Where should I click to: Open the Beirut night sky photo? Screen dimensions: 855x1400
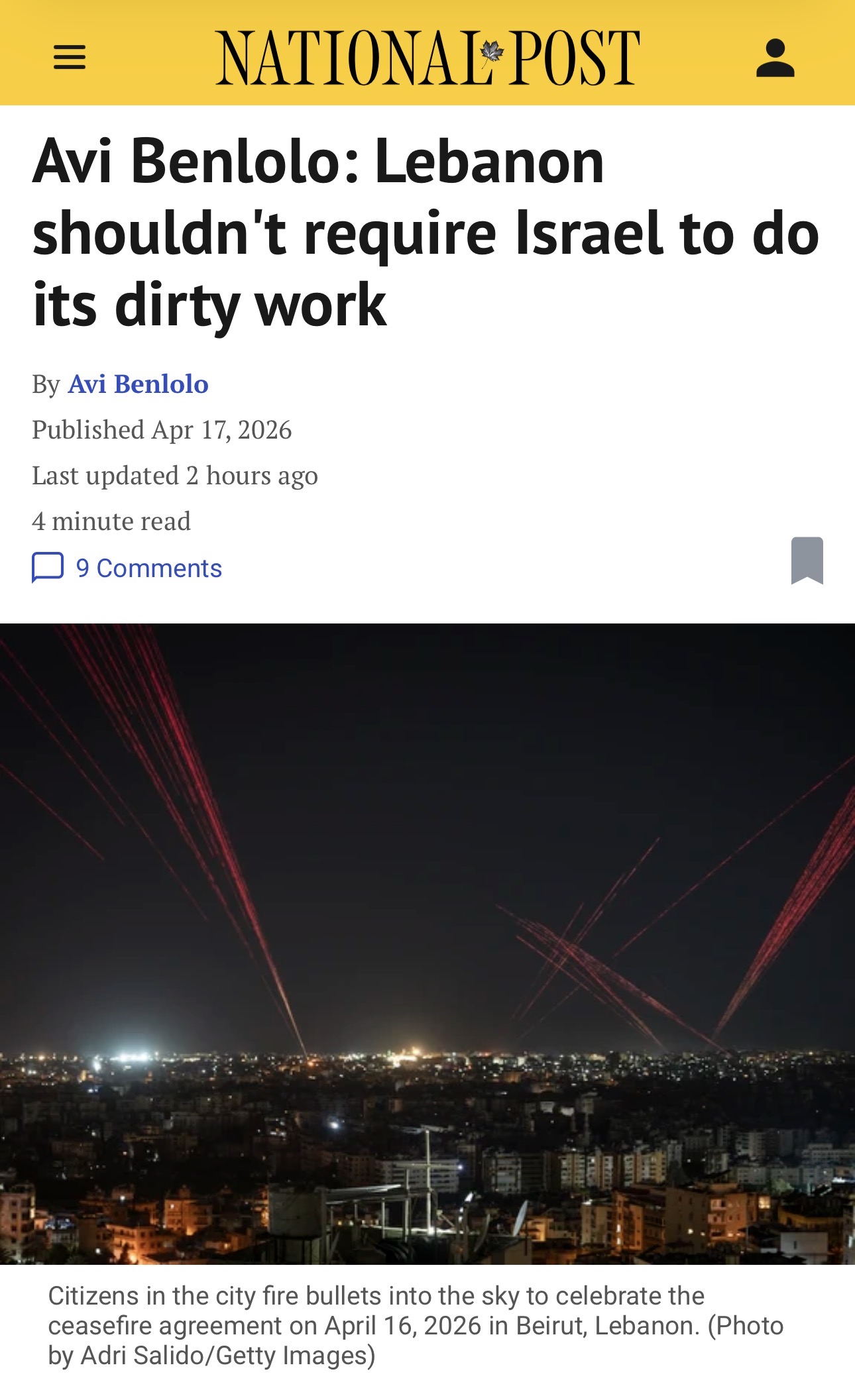pos(427,944)
